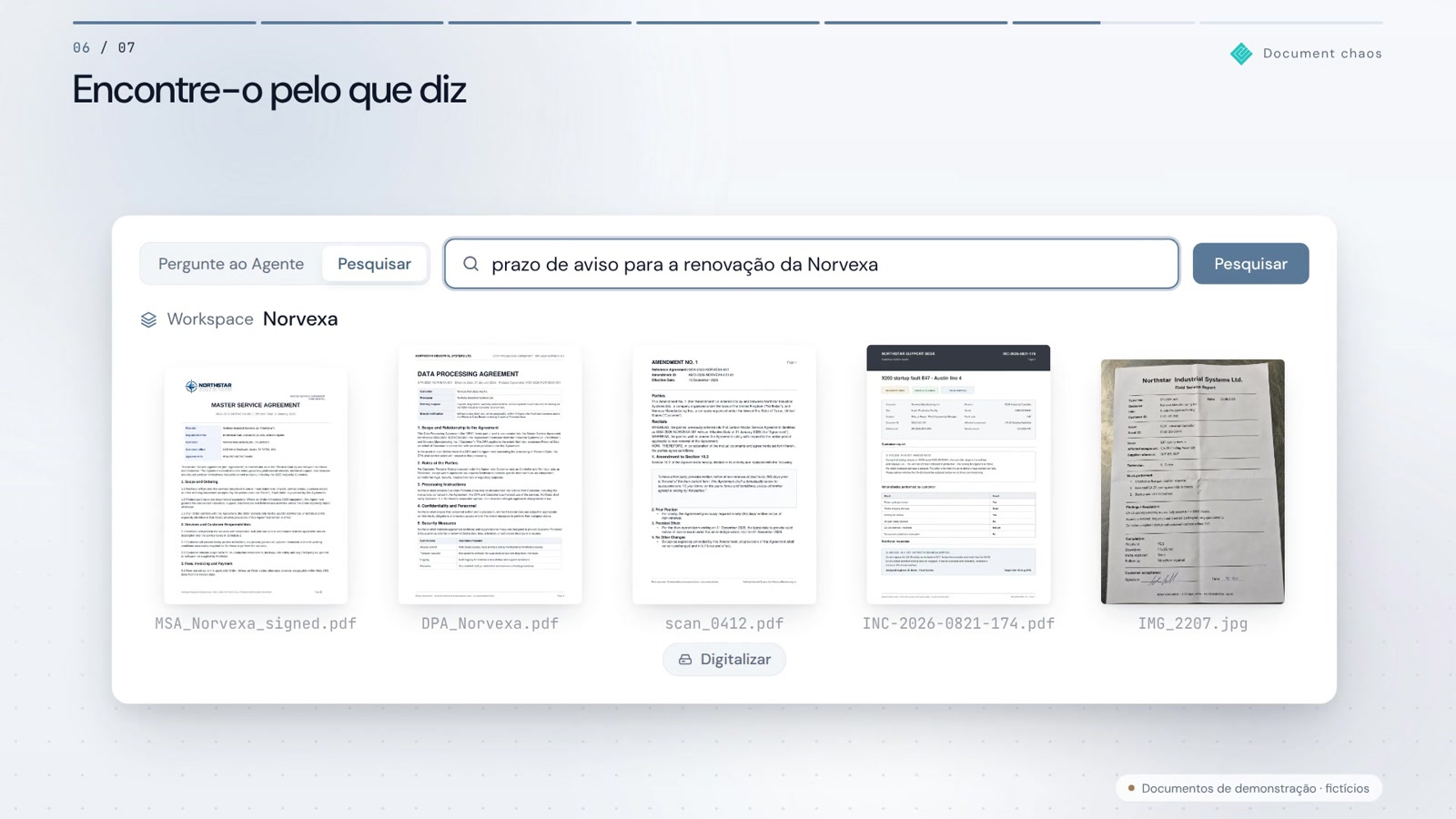Viewport: 1456px width, 819px height.
Task: Click the MSA_Norvexa_signed.pdf file name
Action: click(256, 623)
